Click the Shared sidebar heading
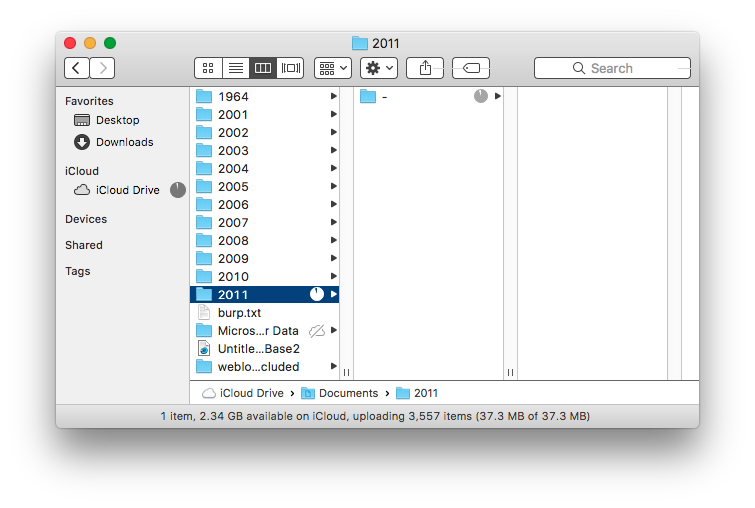 tap(84, 245)
